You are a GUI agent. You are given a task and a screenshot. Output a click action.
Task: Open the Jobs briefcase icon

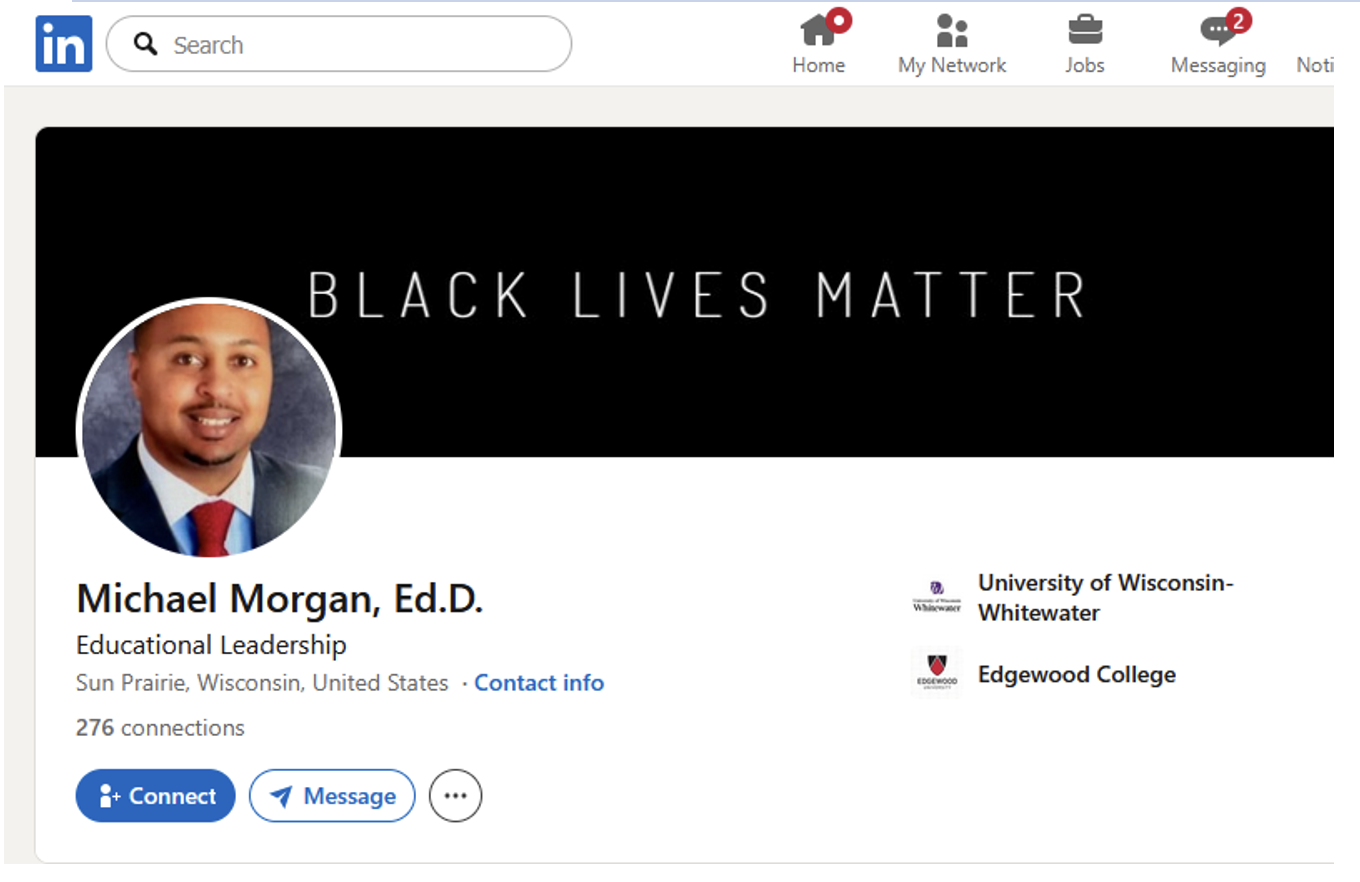(x=1084, y=31)
